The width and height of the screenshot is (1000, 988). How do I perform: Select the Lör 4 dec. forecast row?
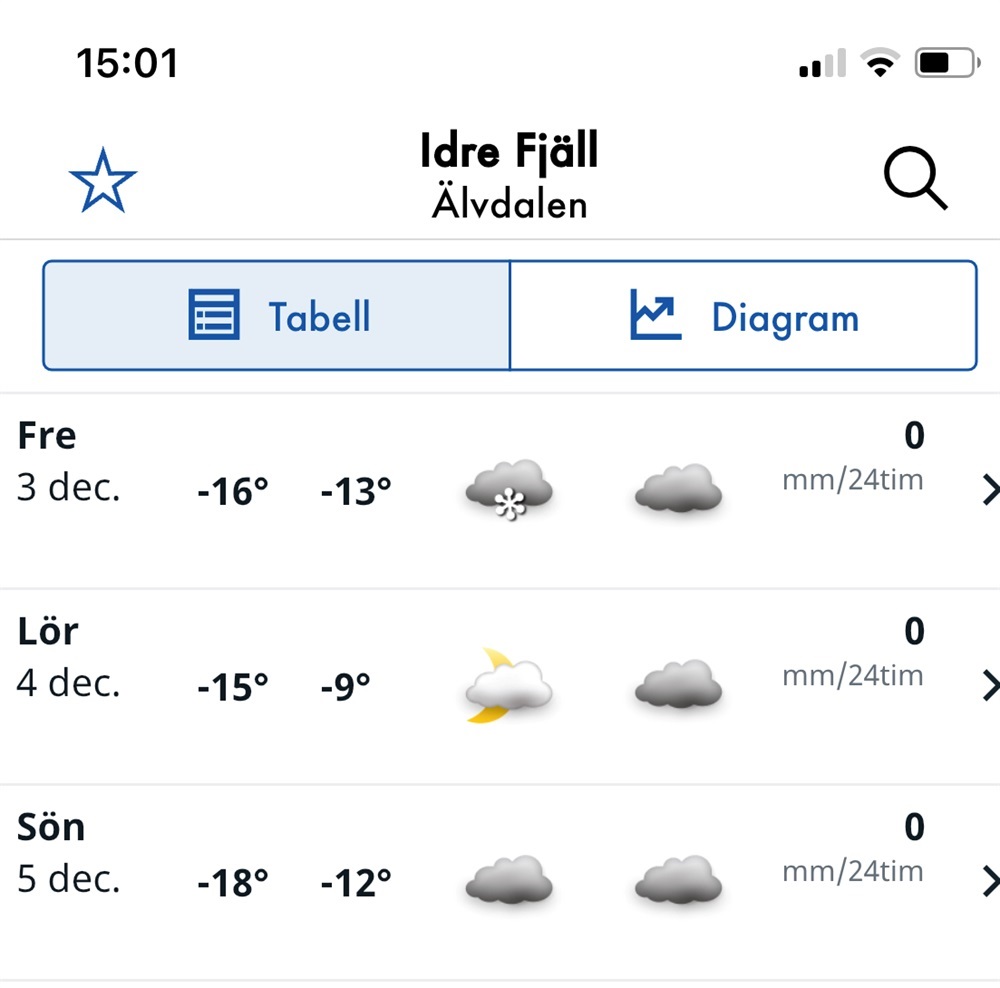click(x=500, y=686)
